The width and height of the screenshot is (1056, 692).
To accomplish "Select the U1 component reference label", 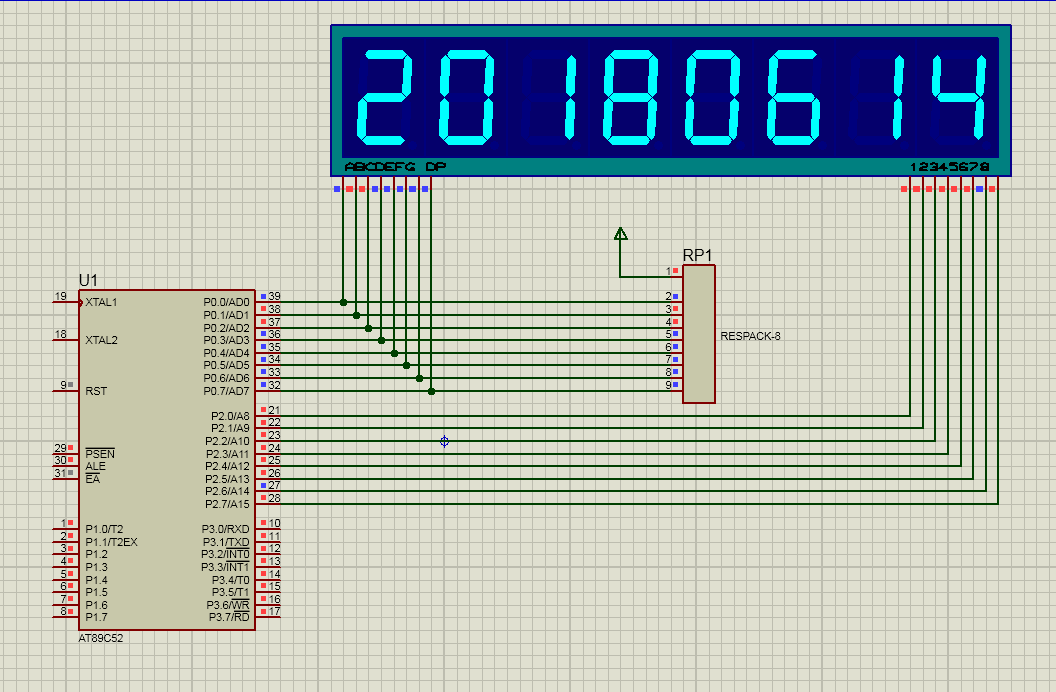I will 88,280.
